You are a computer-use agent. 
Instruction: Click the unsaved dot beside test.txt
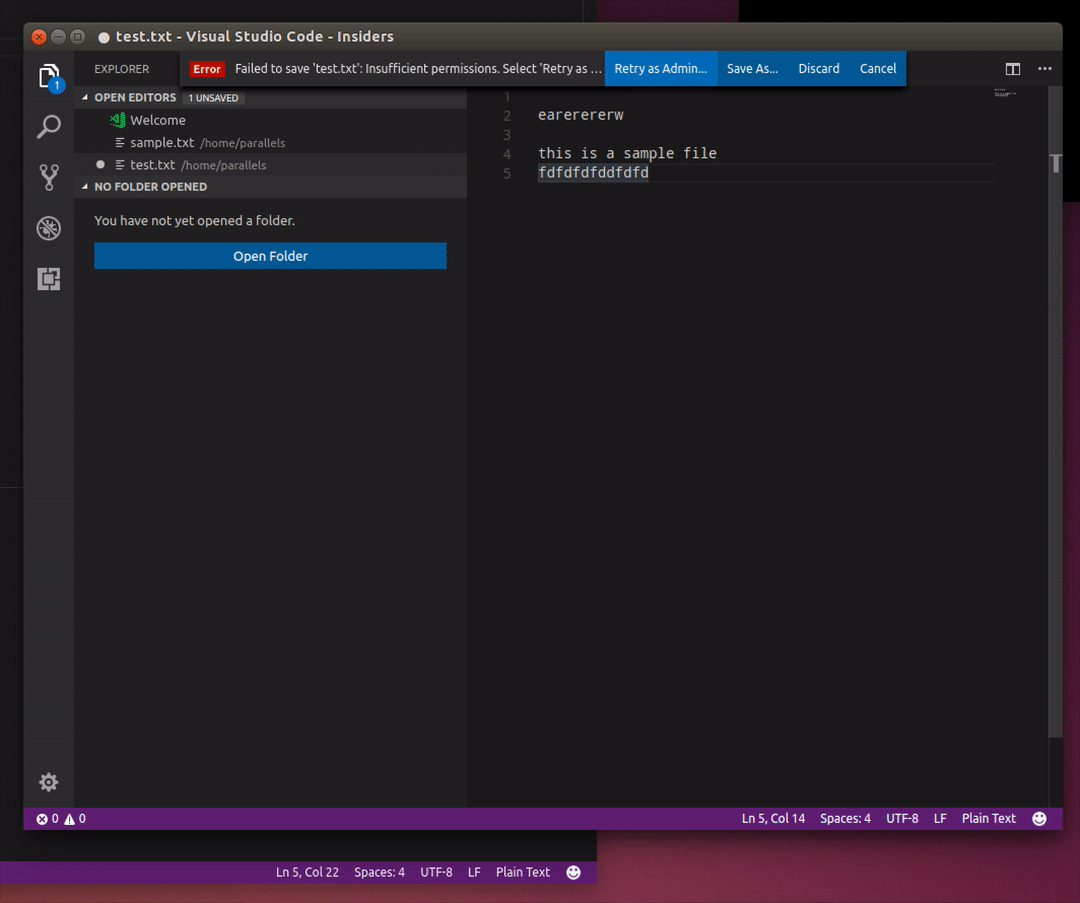pyautogui.click(x=101, y=165)
